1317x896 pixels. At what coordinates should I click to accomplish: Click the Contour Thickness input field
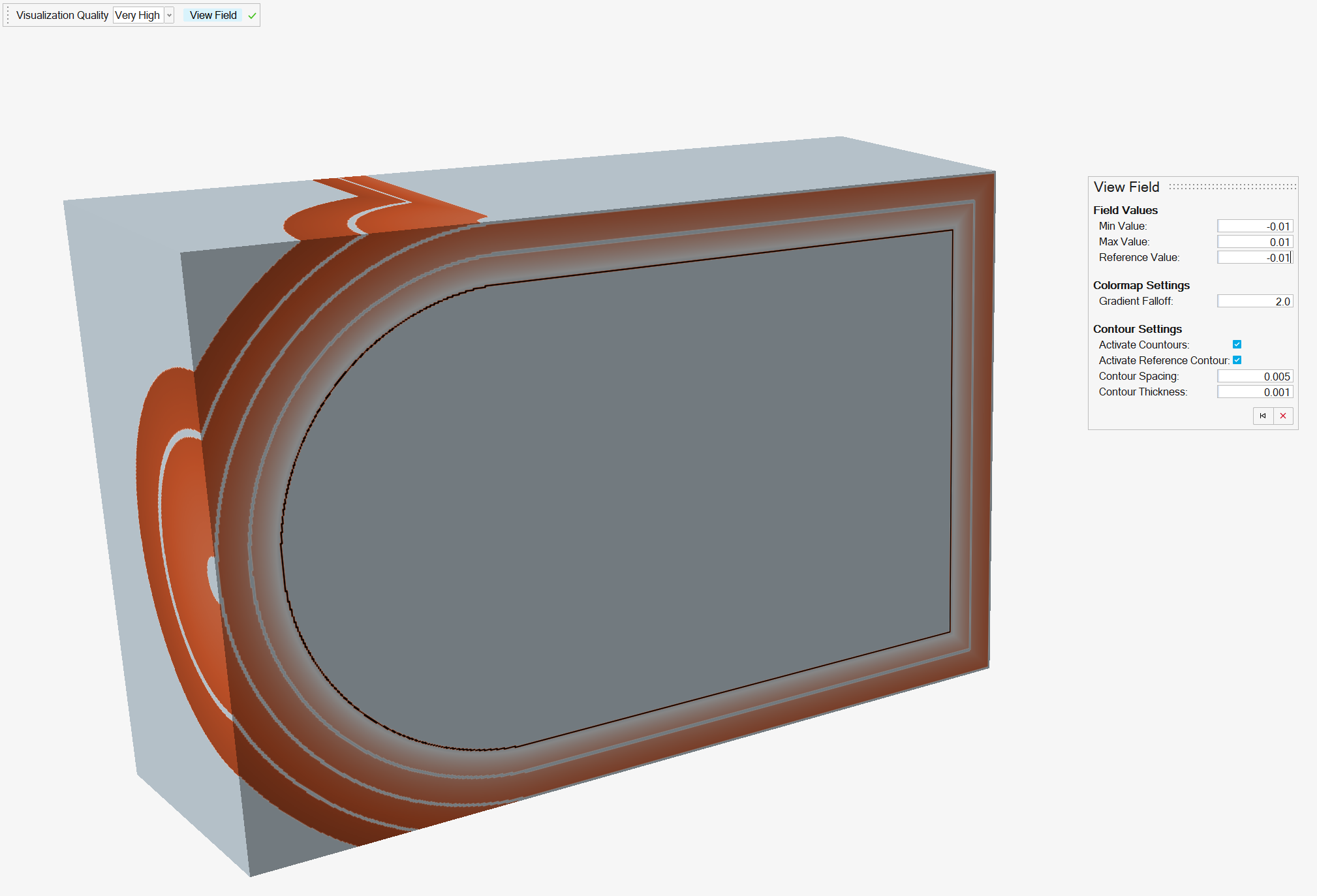(x=1254, y=392)
